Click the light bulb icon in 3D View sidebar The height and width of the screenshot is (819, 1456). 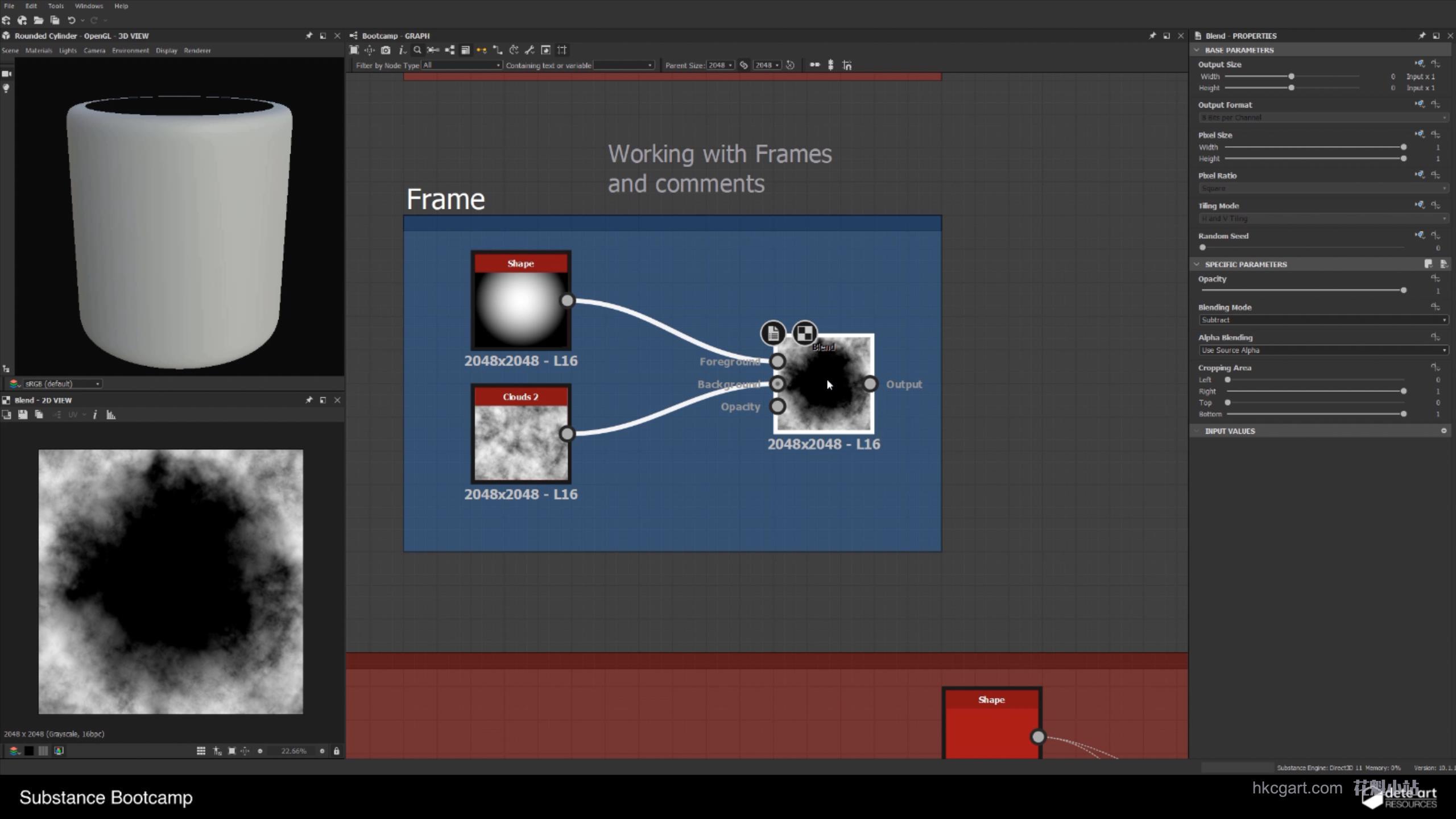[x=7, y=89]
